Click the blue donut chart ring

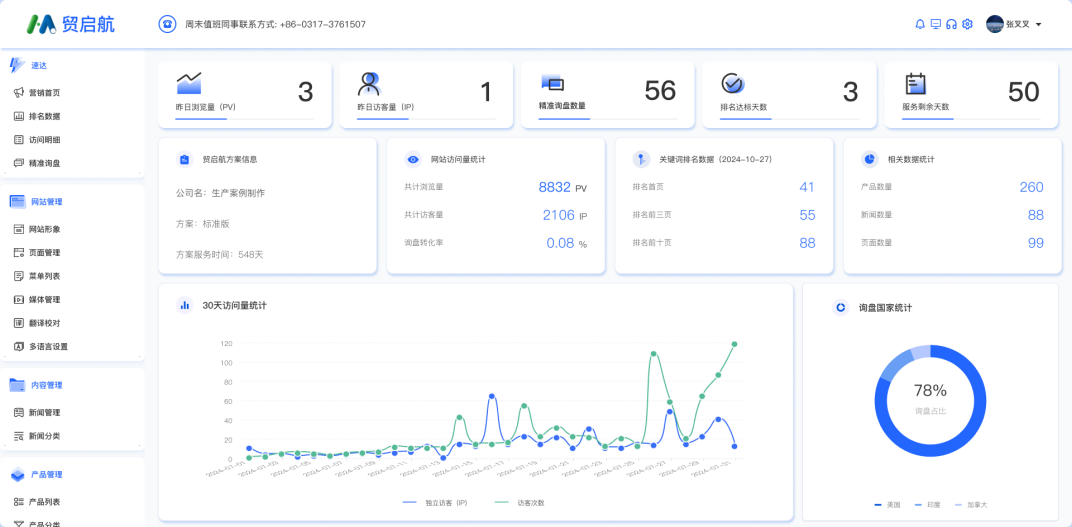point(881,400)
